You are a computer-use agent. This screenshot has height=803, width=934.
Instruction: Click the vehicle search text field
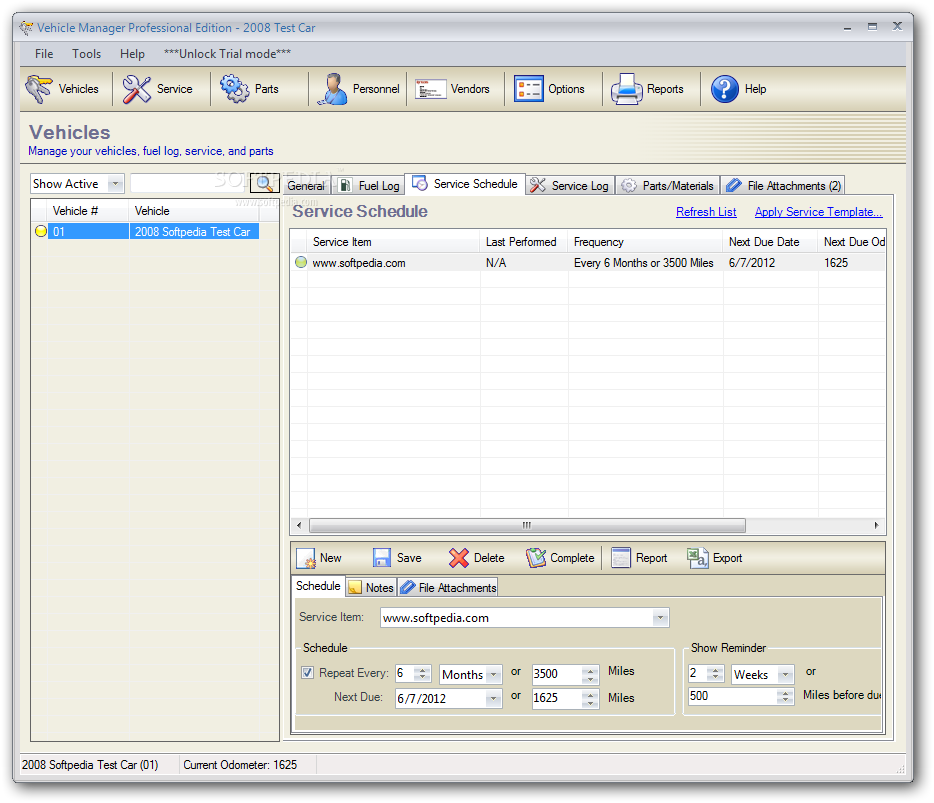(x=189, y=183)
